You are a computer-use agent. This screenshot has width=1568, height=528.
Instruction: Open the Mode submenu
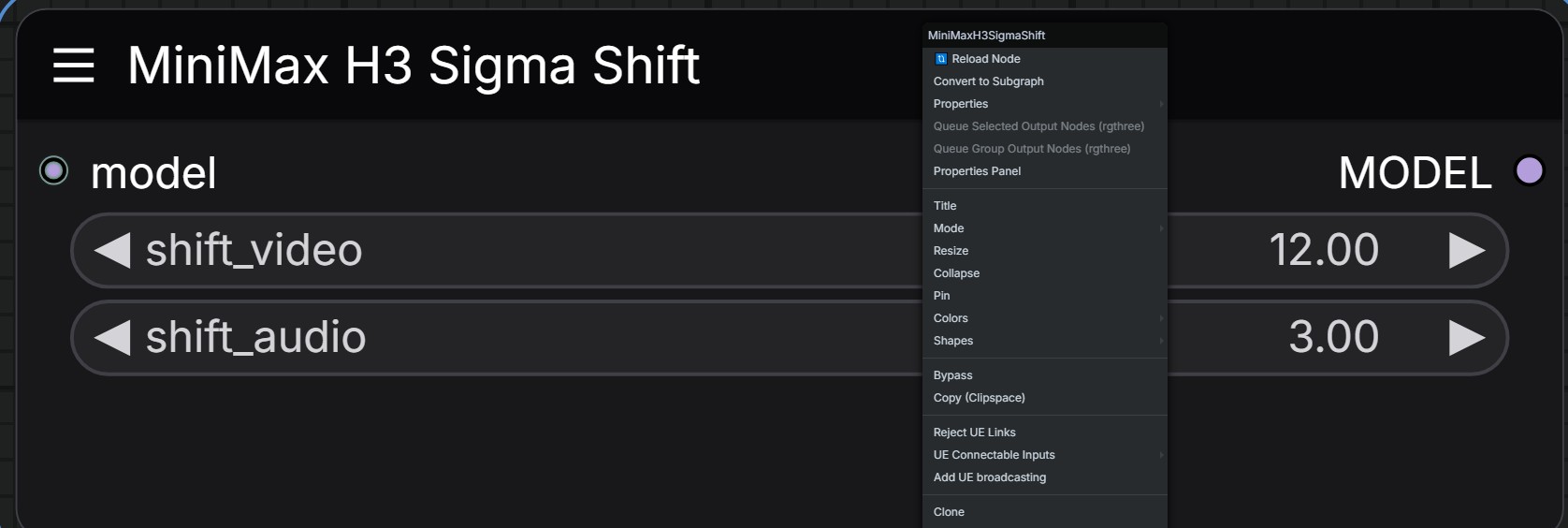pyautogui.click(x=1045, y=228)
